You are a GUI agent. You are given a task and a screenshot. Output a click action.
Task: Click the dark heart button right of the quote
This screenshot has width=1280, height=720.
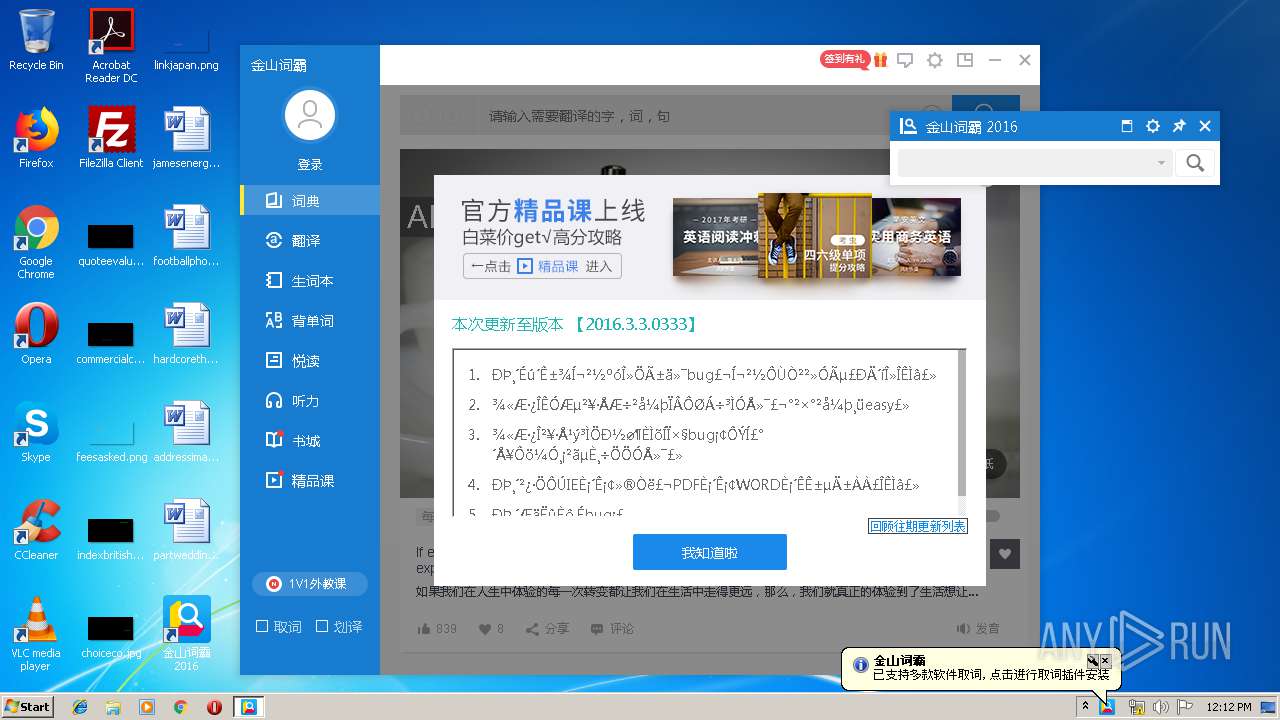1005,553
